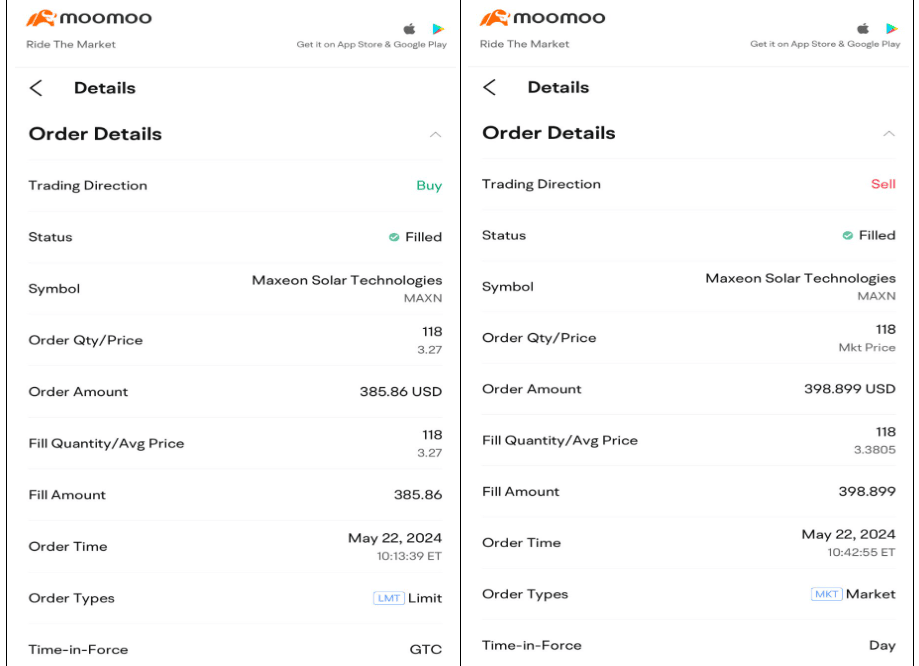Select the MAXN symbol in the Buy order
This screenshot has height=666, width=919.
tap(422, 298)
